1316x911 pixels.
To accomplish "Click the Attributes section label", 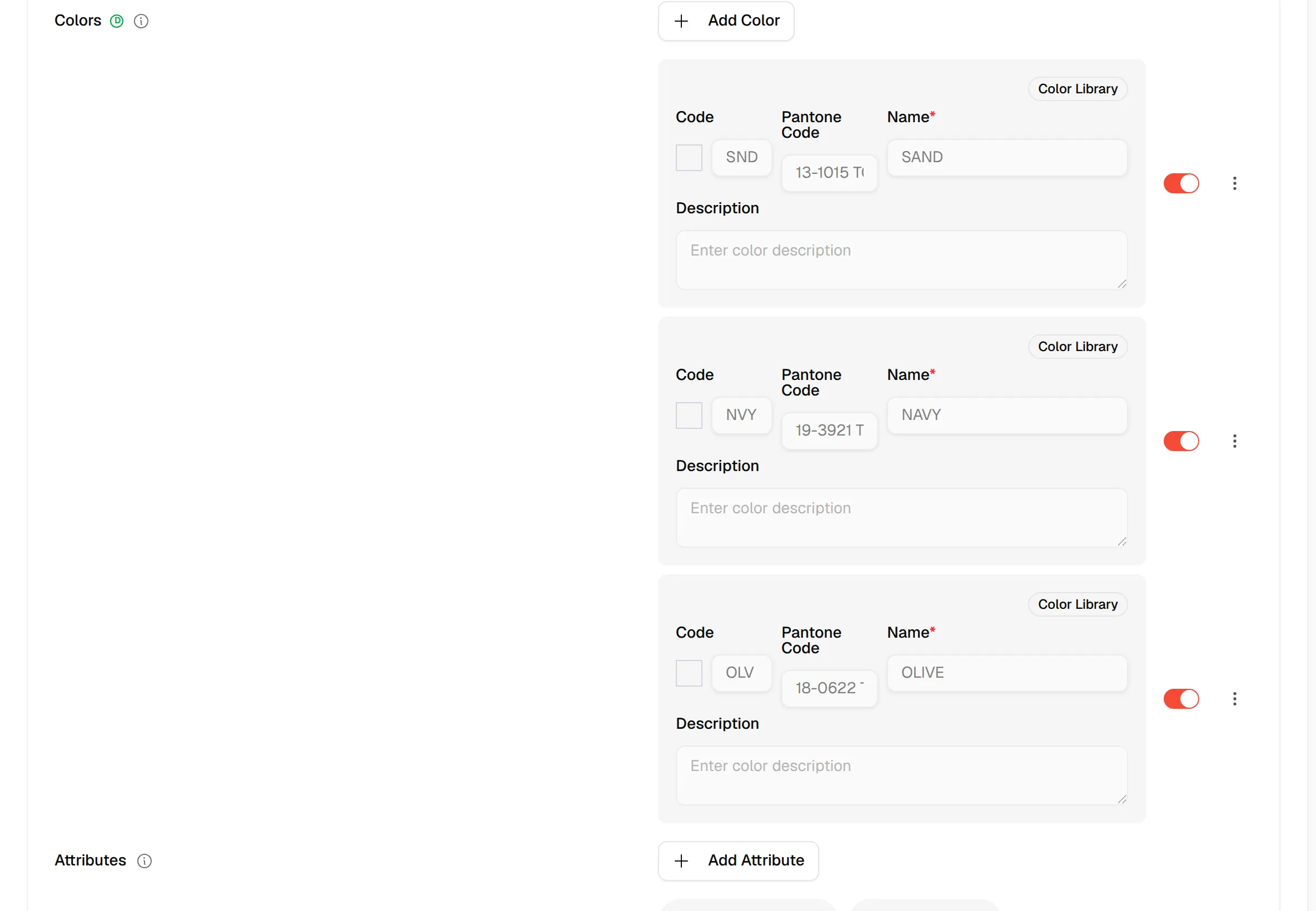I will point(90,861).
